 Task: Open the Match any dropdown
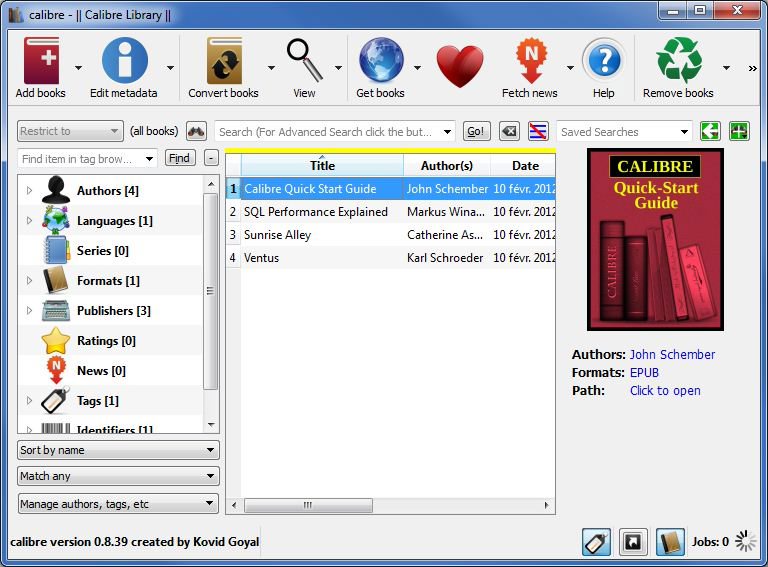[118, 476]
